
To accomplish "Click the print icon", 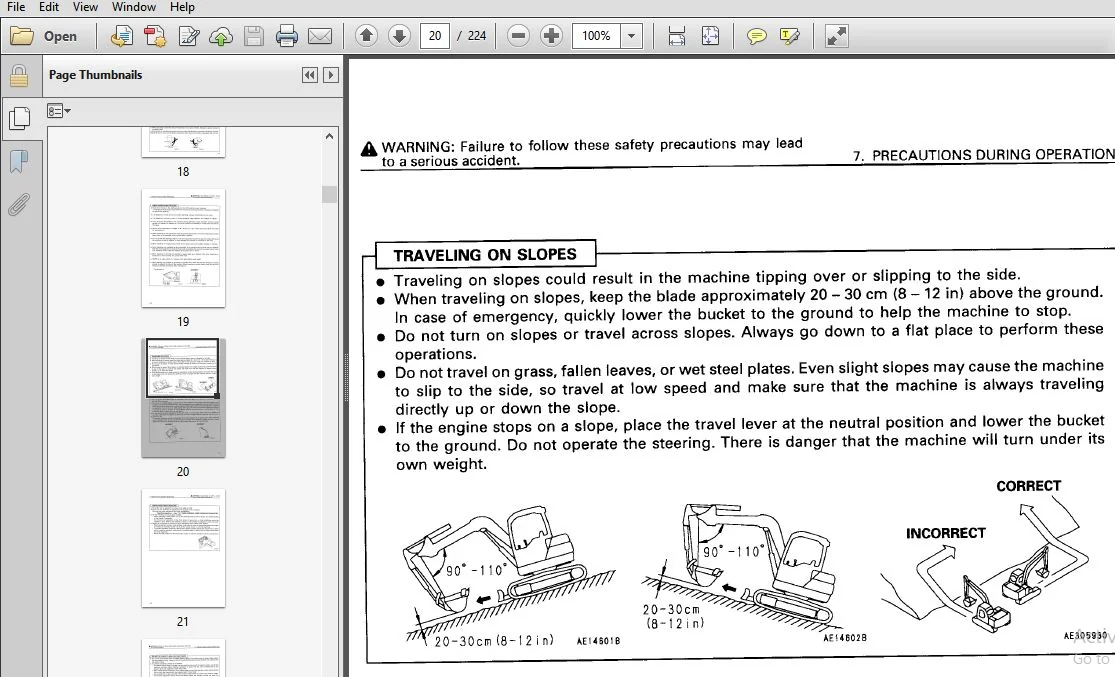I will (x=287, y=36).
